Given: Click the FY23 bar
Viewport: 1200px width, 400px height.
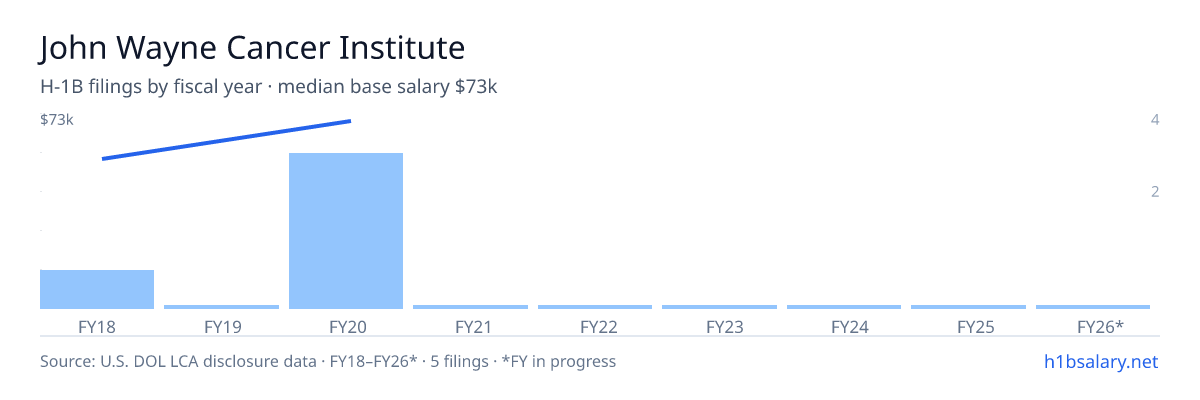Looking at the screenshot, I should pyautogui.click(x=719, y=307).
